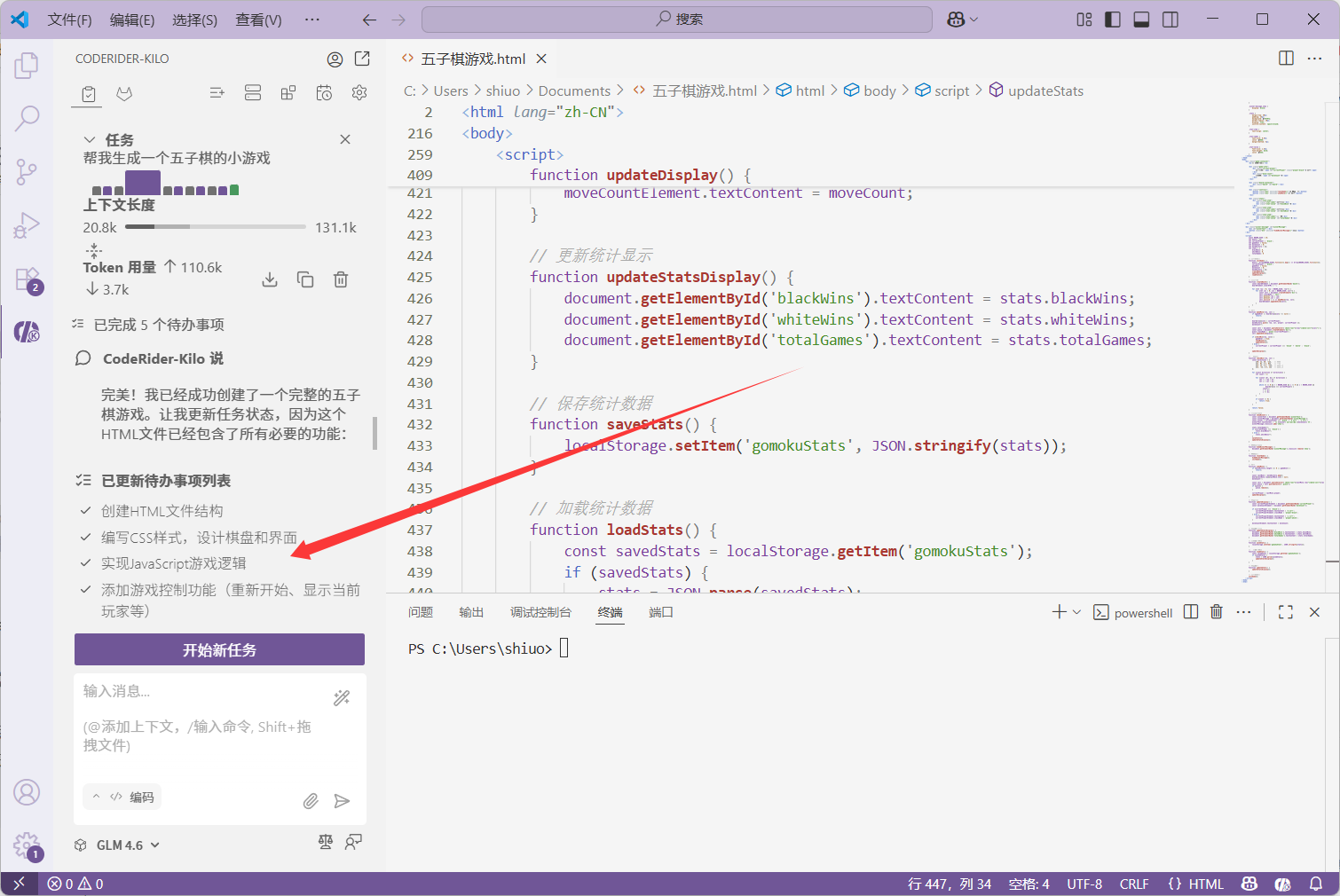Export task using download icon

point(270,279)
